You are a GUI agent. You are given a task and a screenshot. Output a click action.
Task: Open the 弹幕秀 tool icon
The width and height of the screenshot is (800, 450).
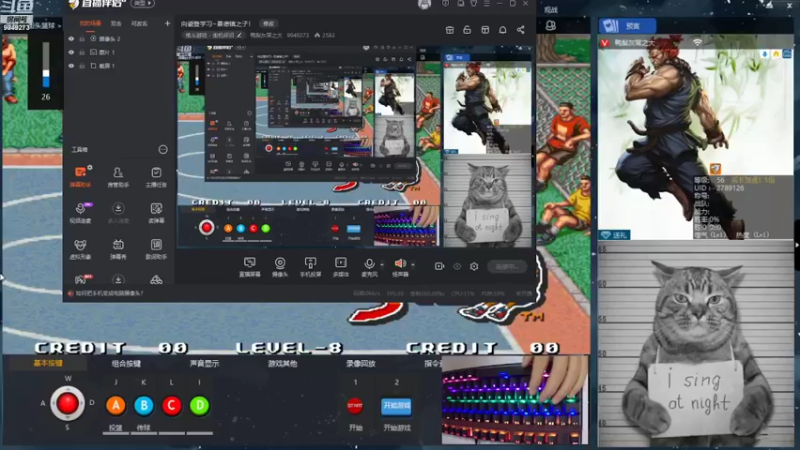(x=118, y=248)
